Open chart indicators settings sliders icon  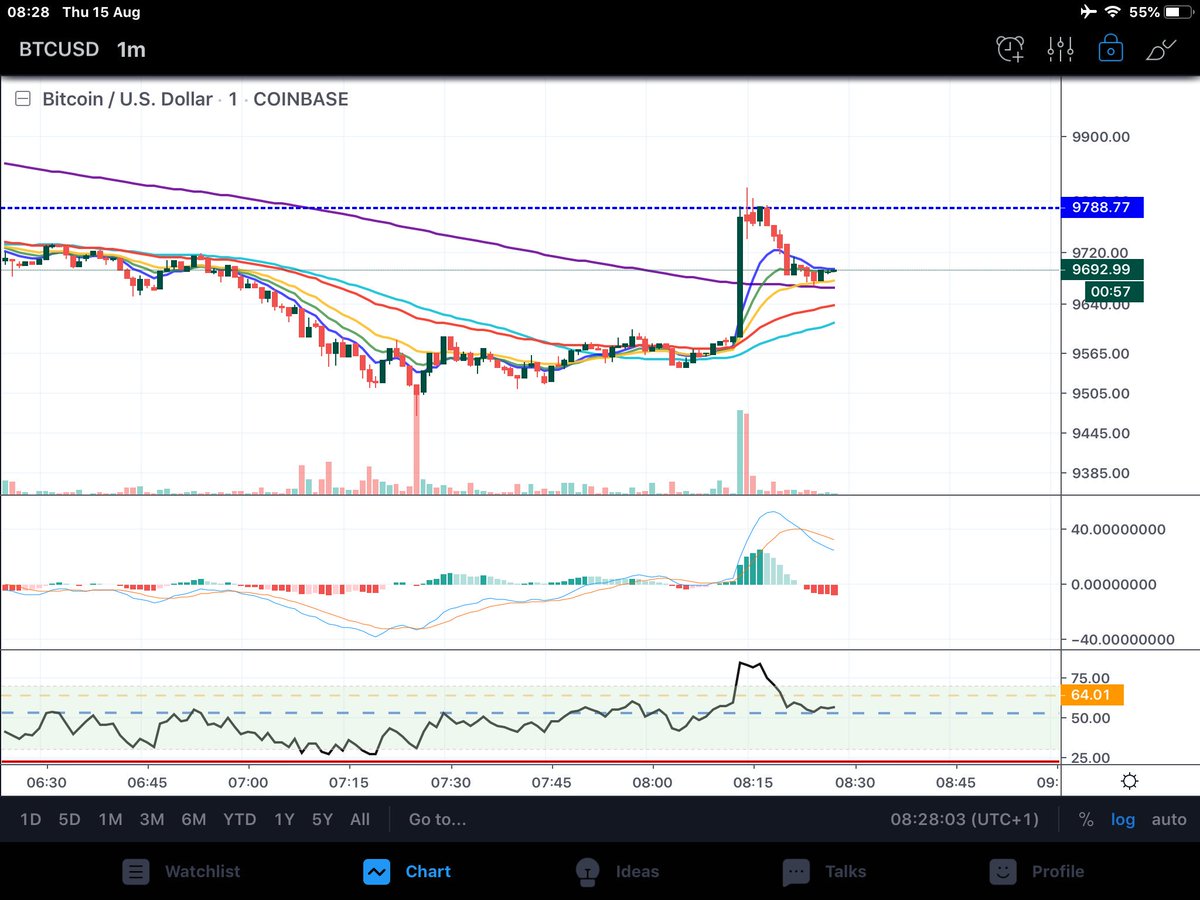coord(1060,48)
